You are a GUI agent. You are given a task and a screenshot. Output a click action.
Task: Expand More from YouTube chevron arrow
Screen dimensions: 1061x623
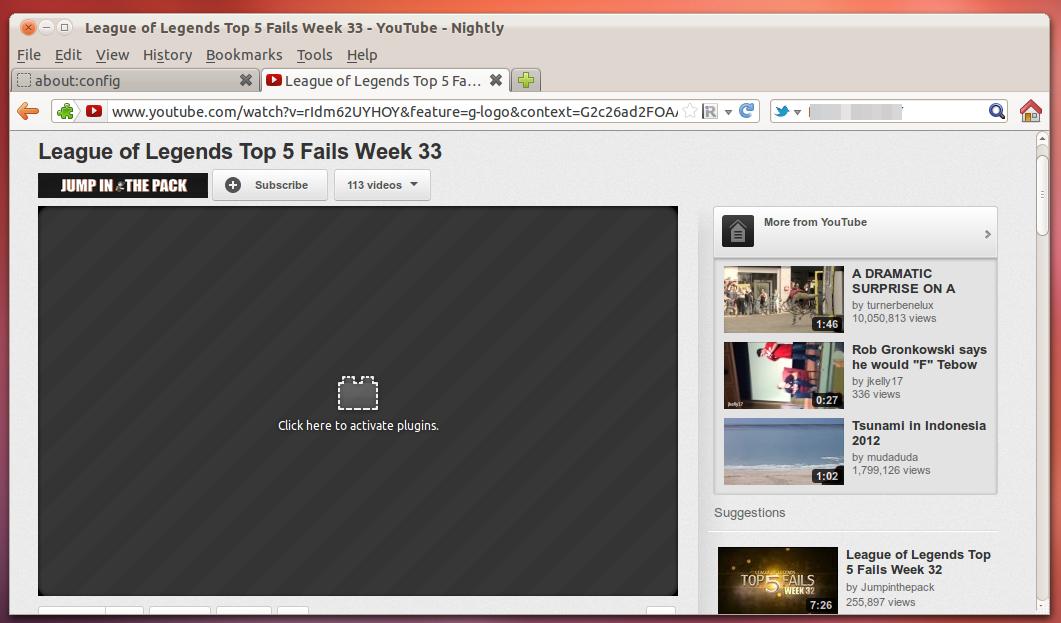click(987, 234)
